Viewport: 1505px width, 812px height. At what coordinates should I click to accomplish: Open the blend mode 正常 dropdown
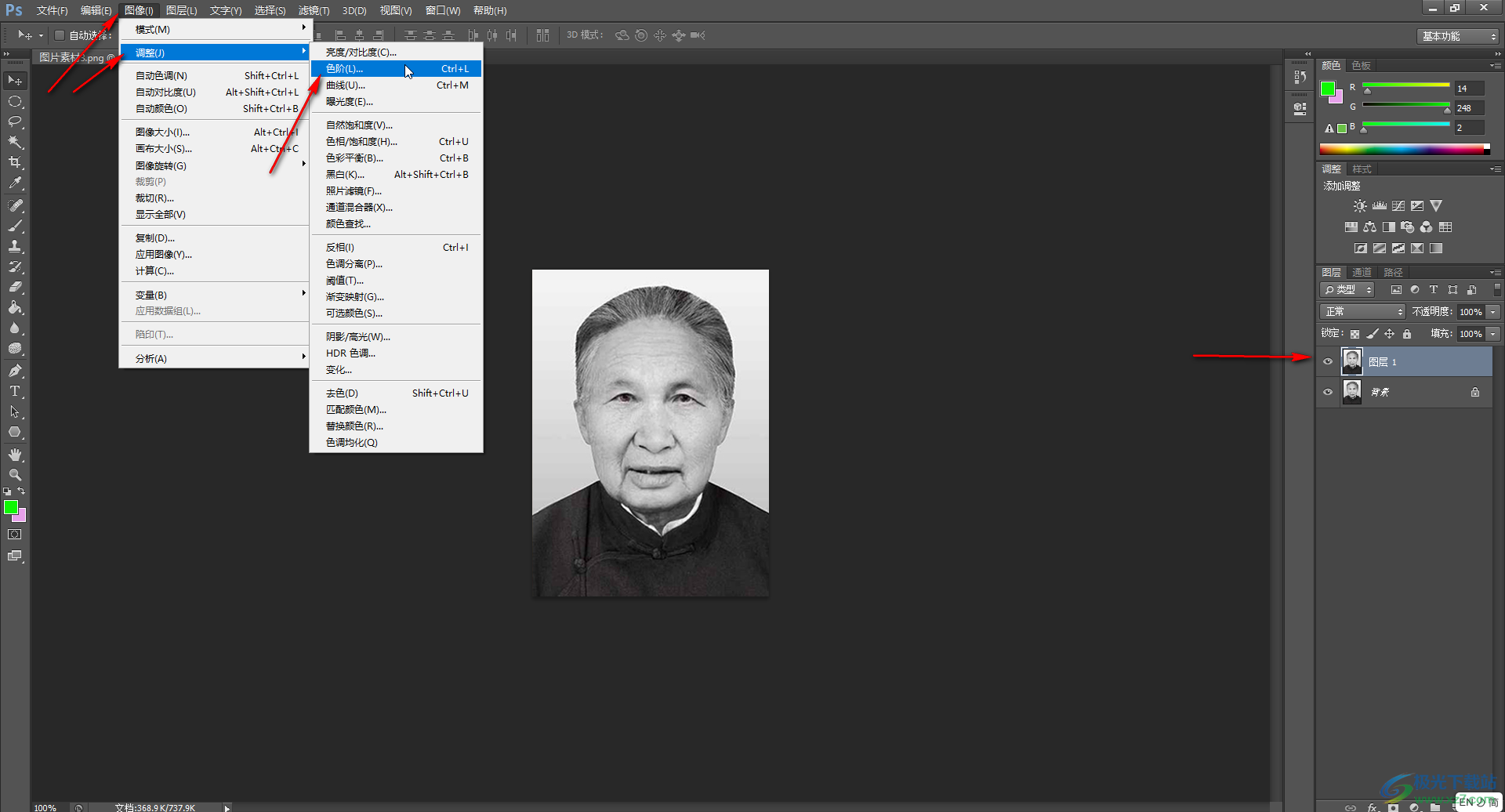pos(1362,312)
